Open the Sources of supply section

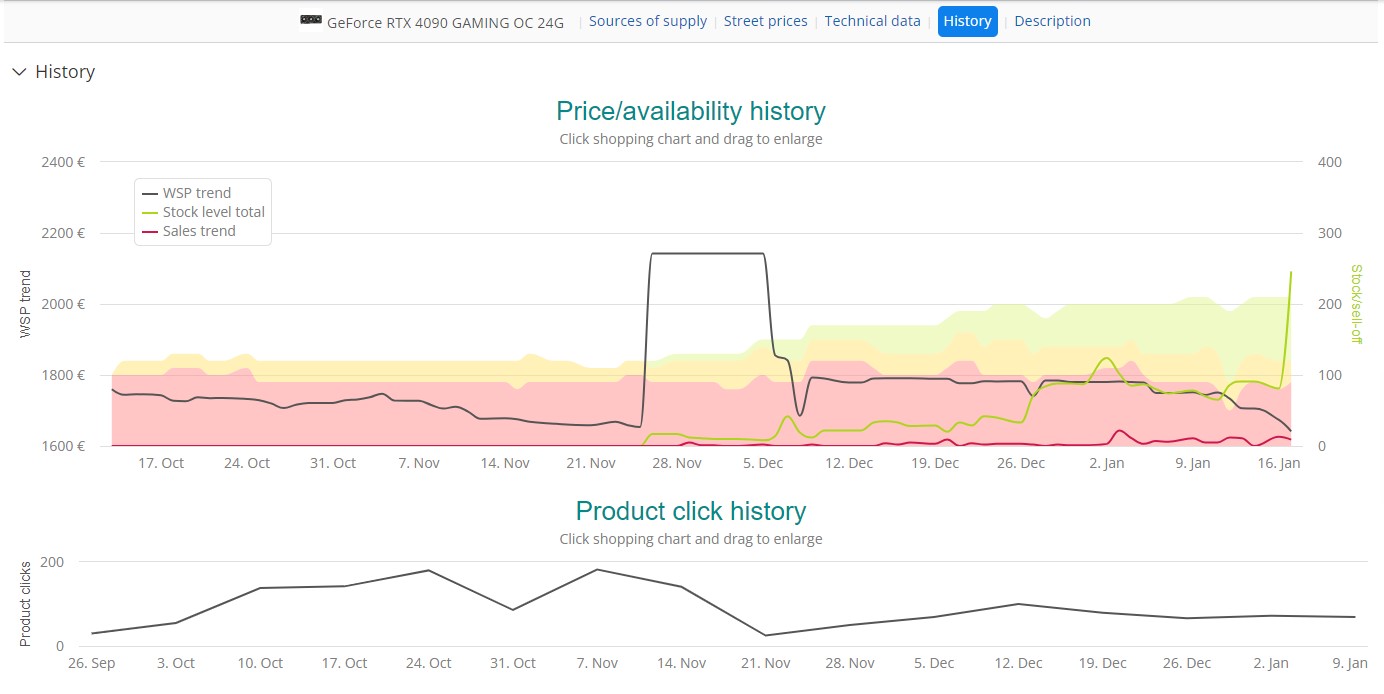coord(647,21)
